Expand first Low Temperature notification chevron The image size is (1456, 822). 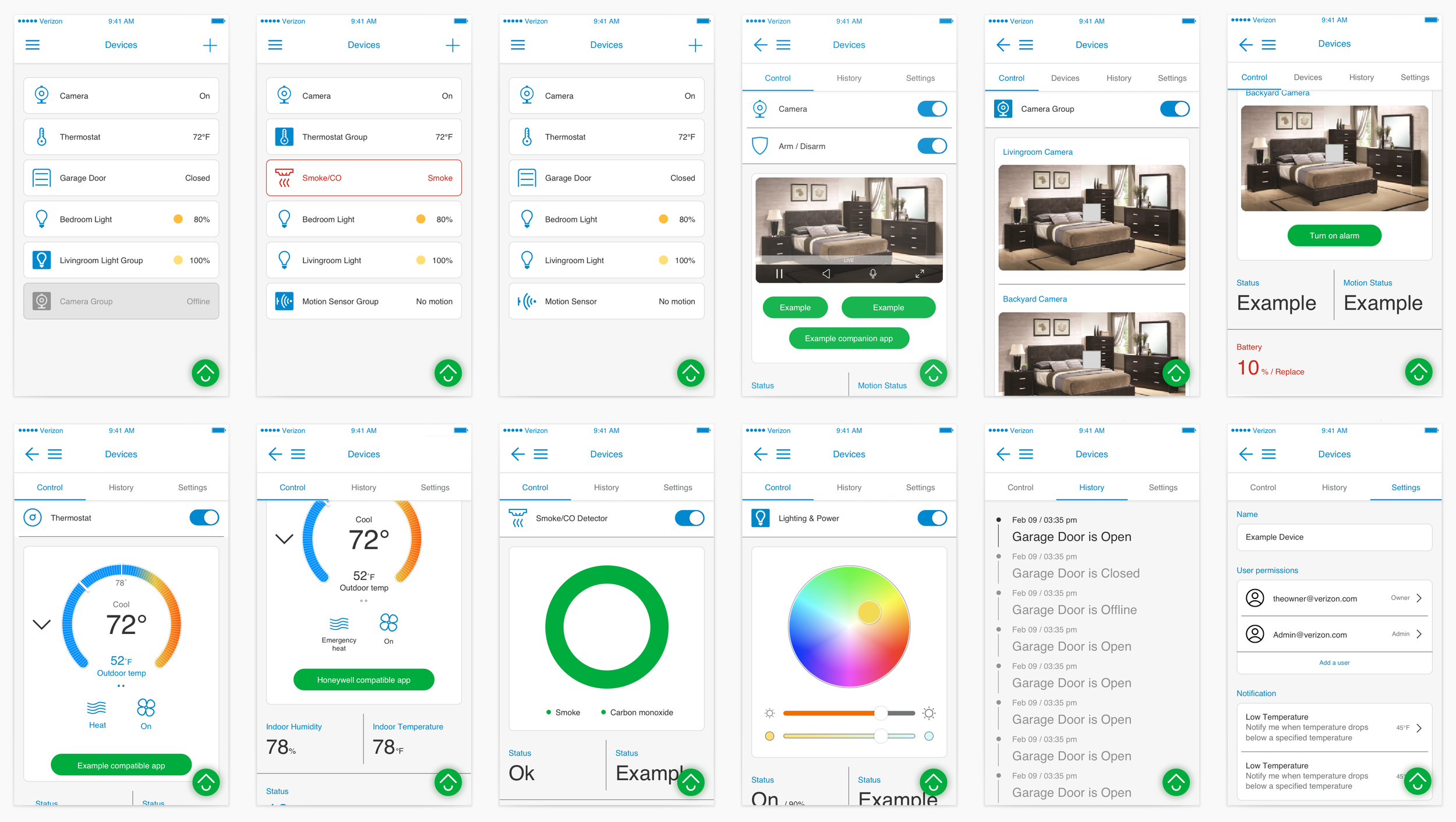[x=1419, y=728]
